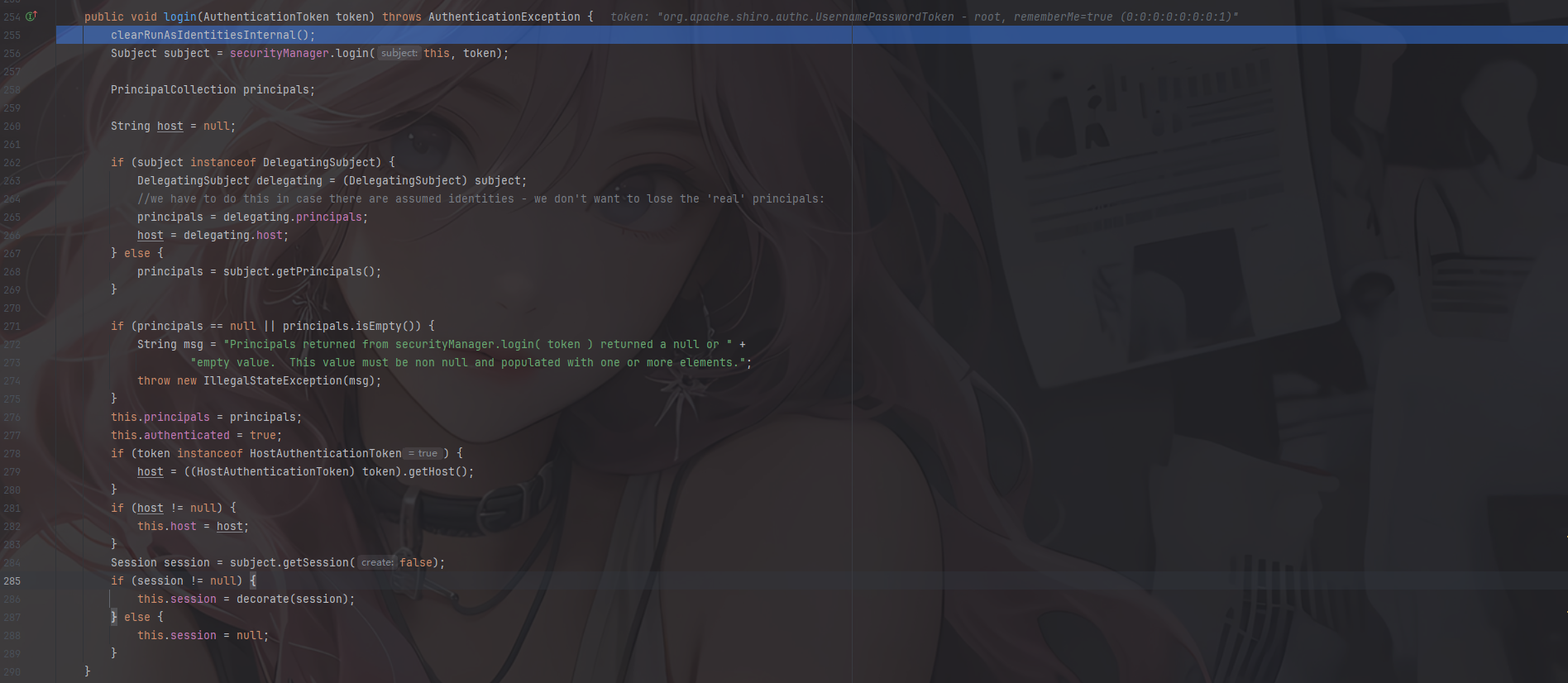Viewport: 1568px width, 683px height.
Task: Click the isEmpty method call
Action: click(378, 326)
